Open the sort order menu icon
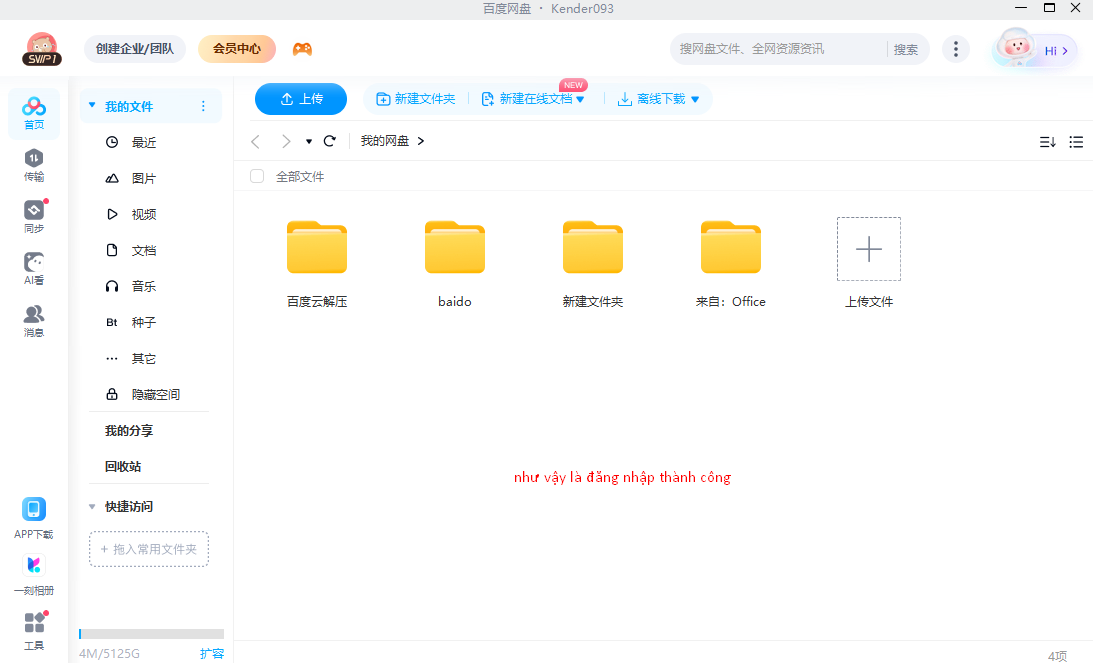This screenshot has height=663, width=1093. [1047, 142]
